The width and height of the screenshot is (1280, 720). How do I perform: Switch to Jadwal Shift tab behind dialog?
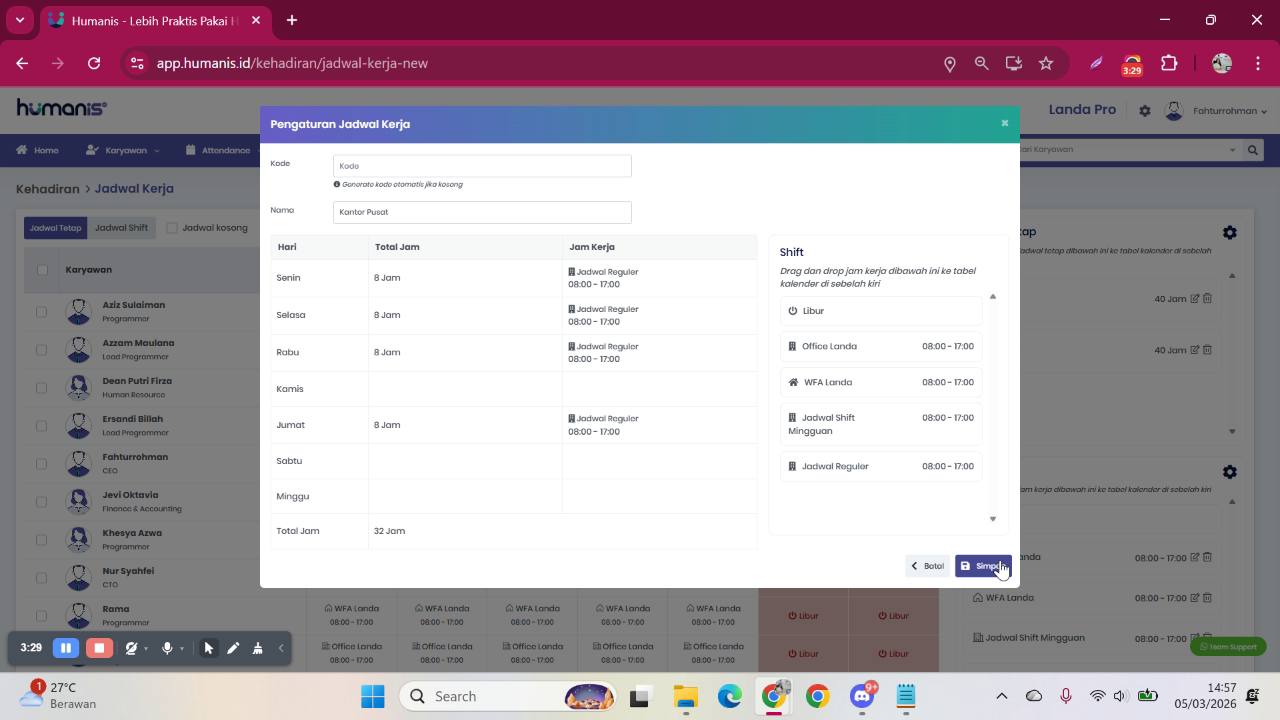pos(121,228)
